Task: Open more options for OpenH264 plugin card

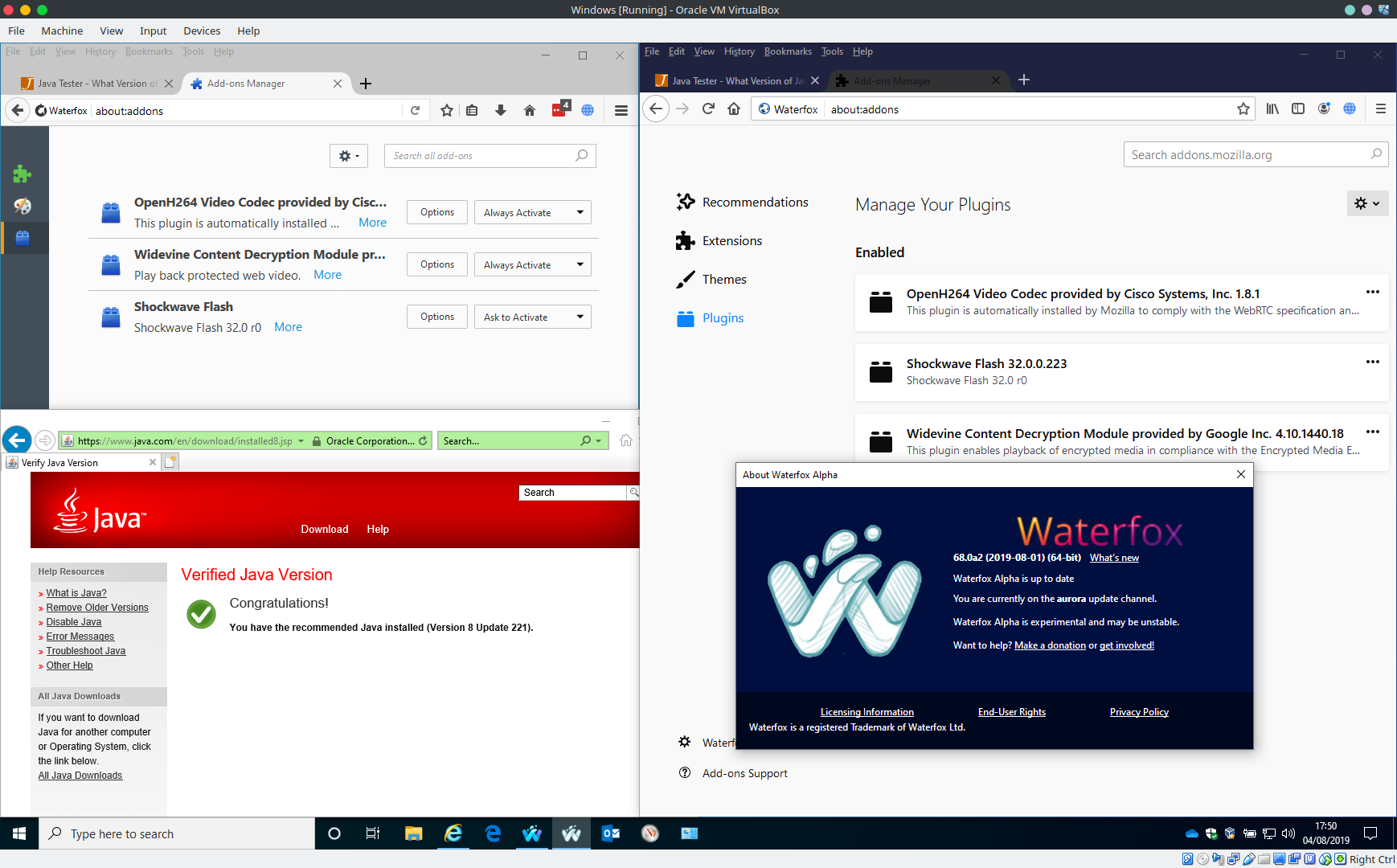Action: 1373,292
